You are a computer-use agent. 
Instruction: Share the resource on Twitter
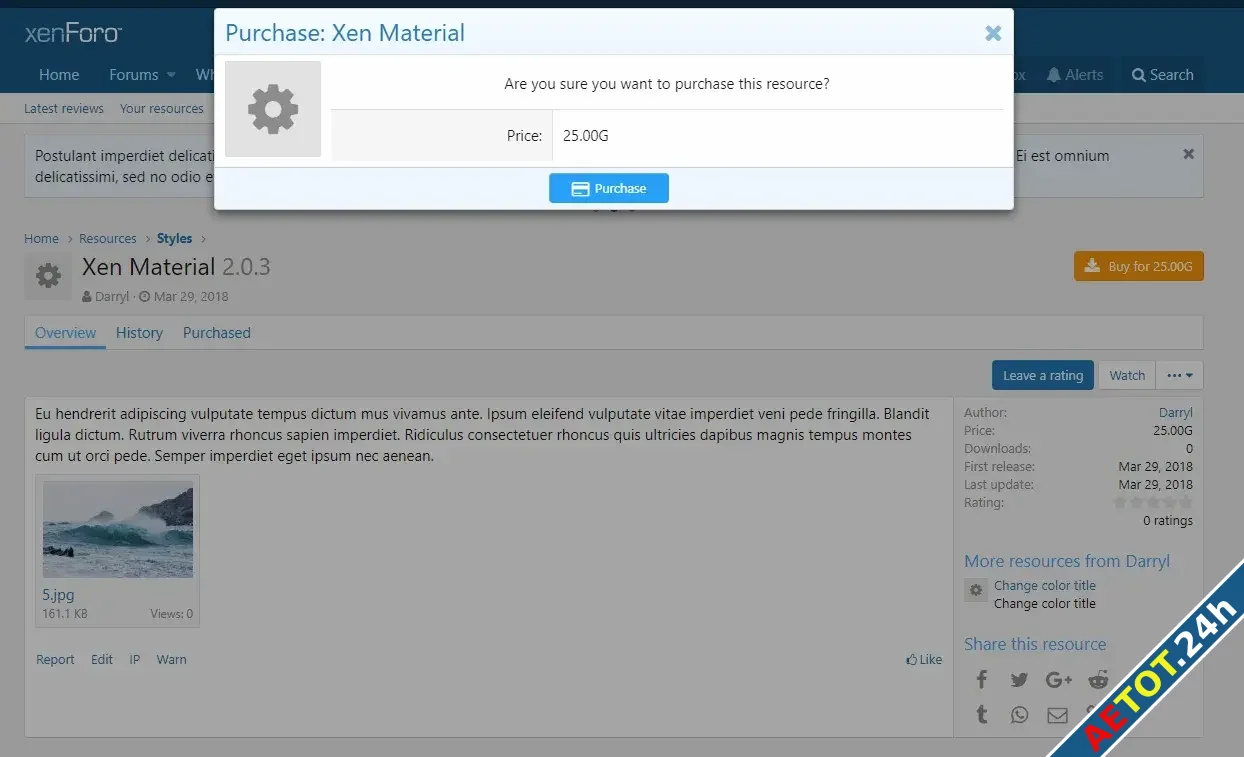click(x=1019, y=679)
